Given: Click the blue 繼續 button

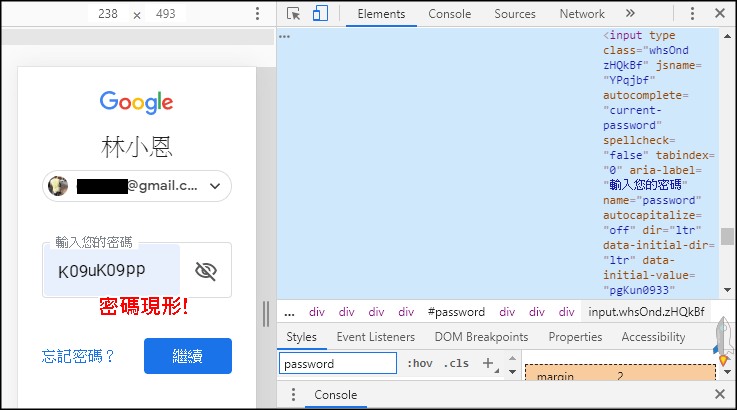Looking at the screenshot, I should 187,356.
